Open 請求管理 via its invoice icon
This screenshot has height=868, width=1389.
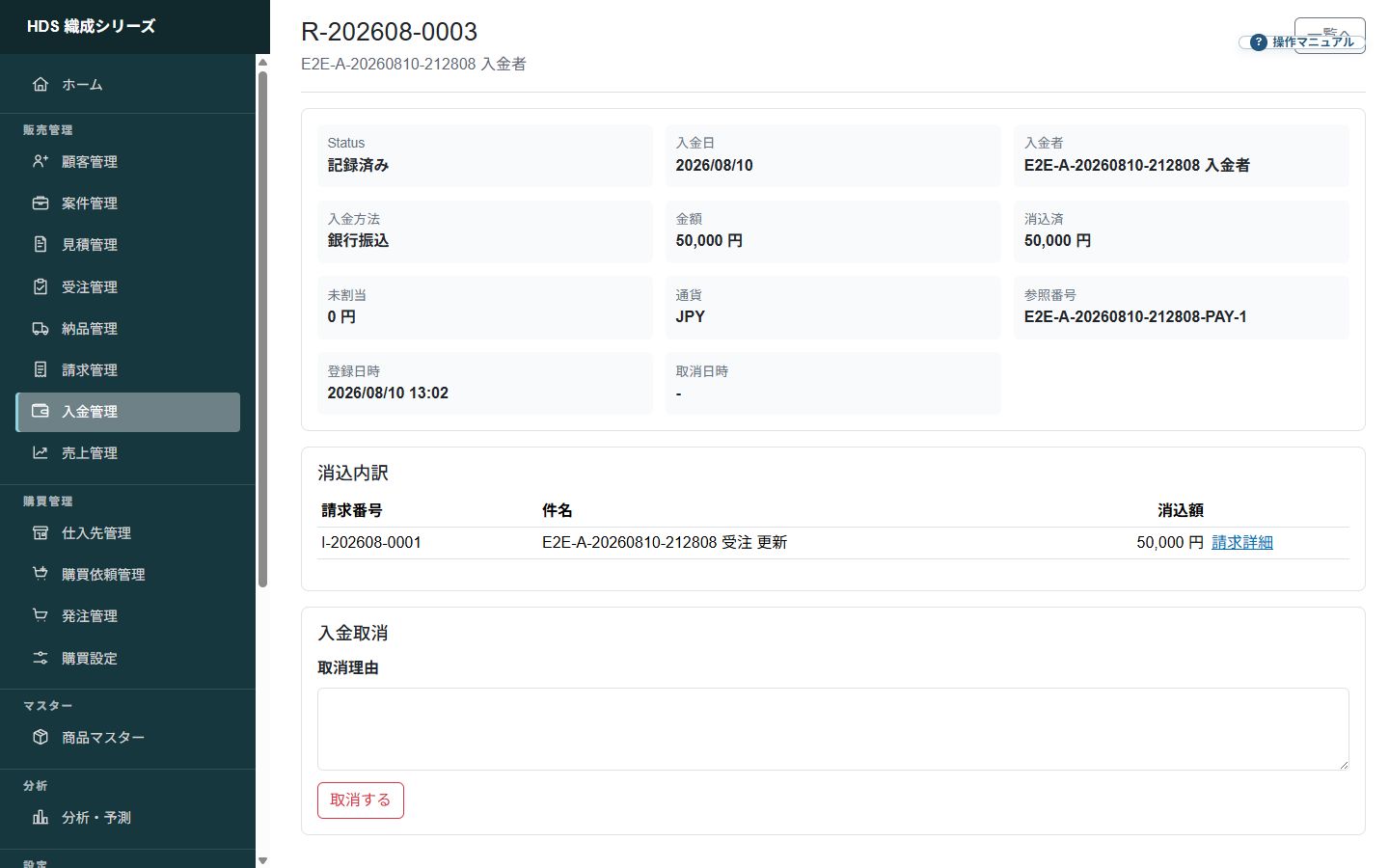tap(41, 370)
